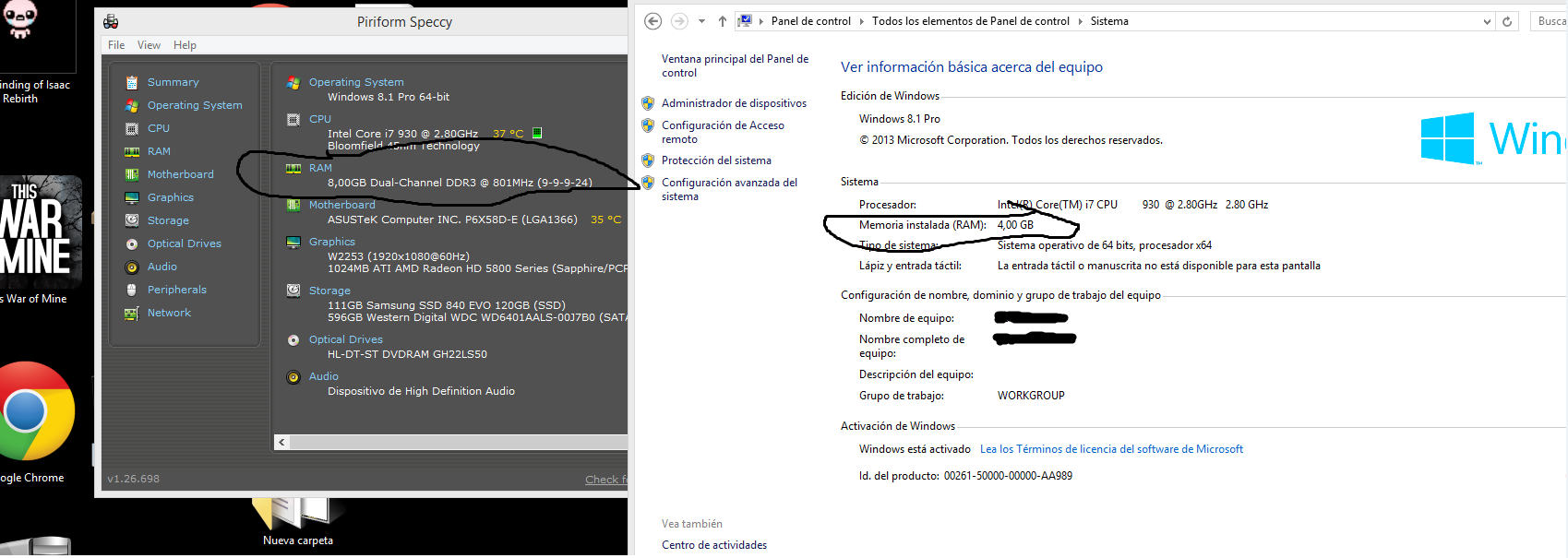The height and width of the screenshot is (558, 1568).
Task: Select Motherboard entry in Speccy sidebar
Action: click(x=181, y=174)
